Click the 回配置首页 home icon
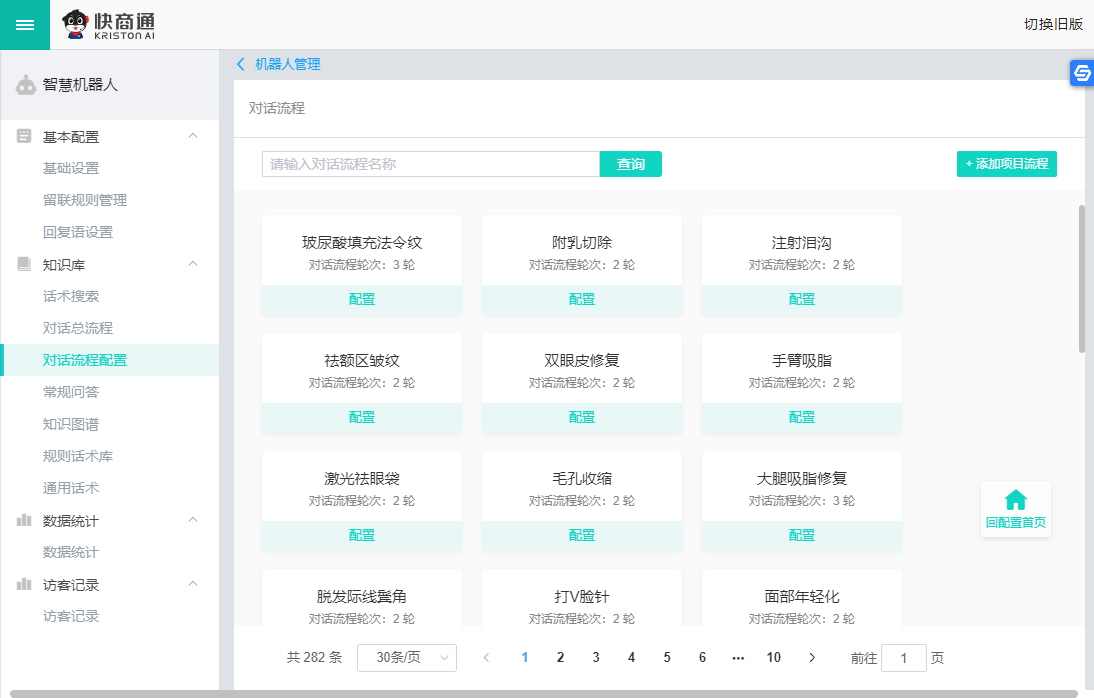 pyautogui.click(x=1015, y=501)
